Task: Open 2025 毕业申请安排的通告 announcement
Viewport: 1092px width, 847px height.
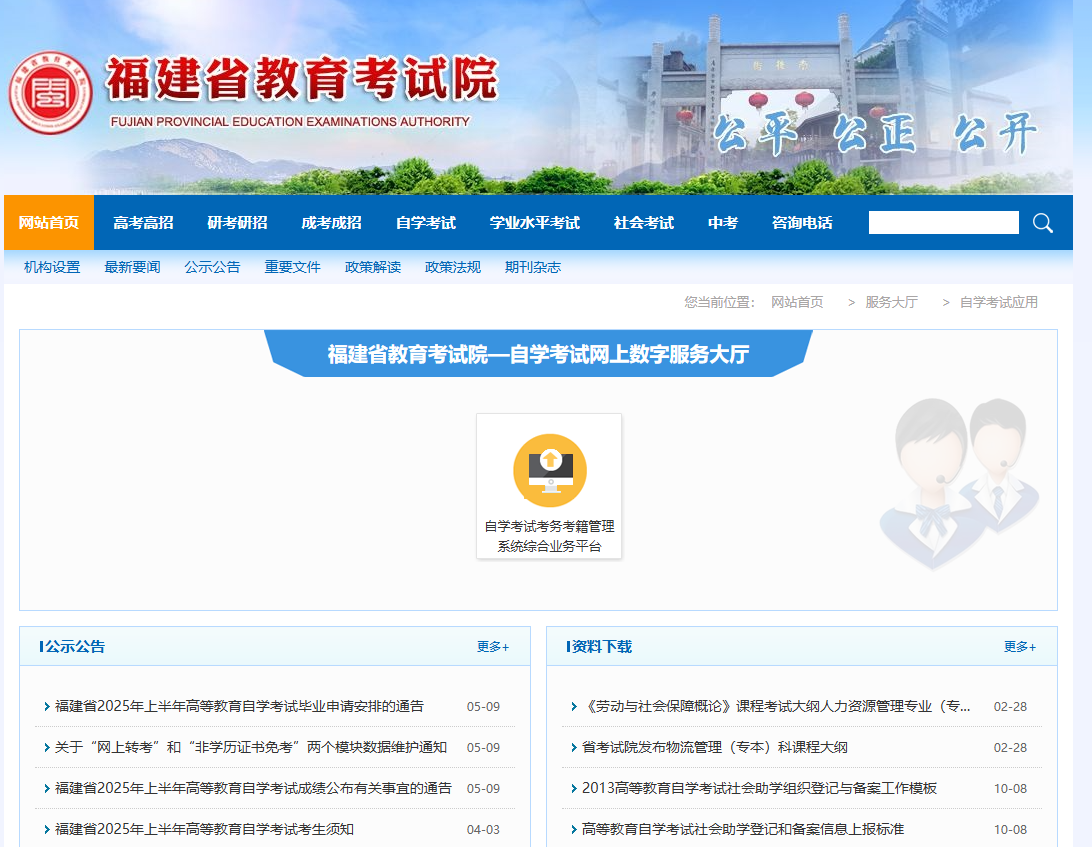Action: (239, 706)
